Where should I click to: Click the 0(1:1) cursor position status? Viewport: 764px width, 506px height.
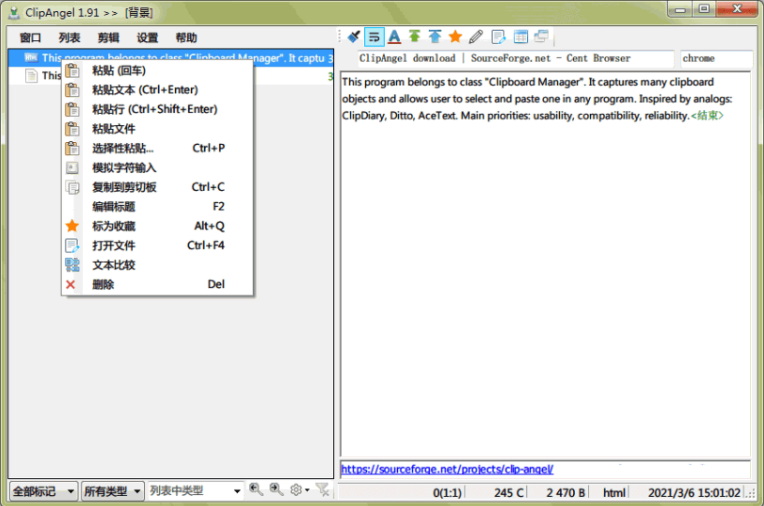tap(447, 493)
